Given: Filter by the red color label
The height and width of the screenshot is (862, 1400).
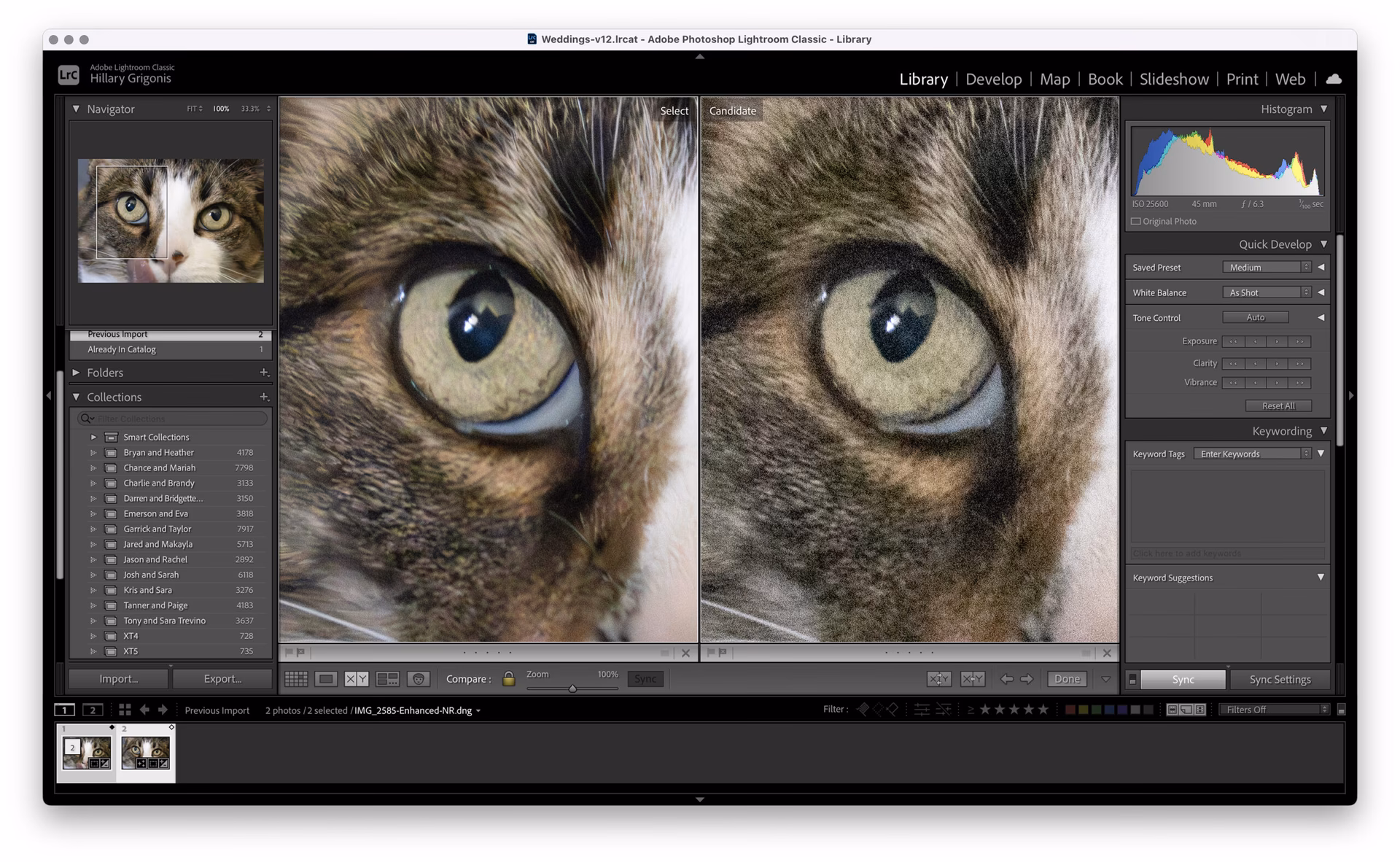Looking at the screenshot, I should pos(1071,708).
